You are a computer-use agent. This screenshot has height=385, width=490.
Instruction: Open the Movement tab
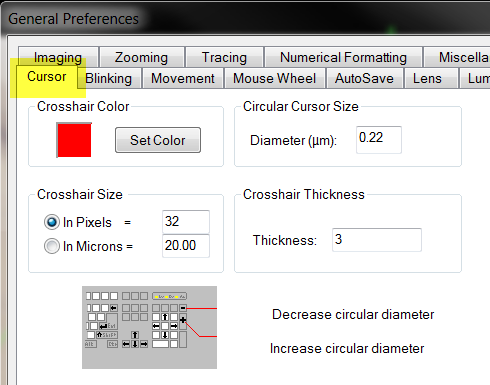click(183, 79)
